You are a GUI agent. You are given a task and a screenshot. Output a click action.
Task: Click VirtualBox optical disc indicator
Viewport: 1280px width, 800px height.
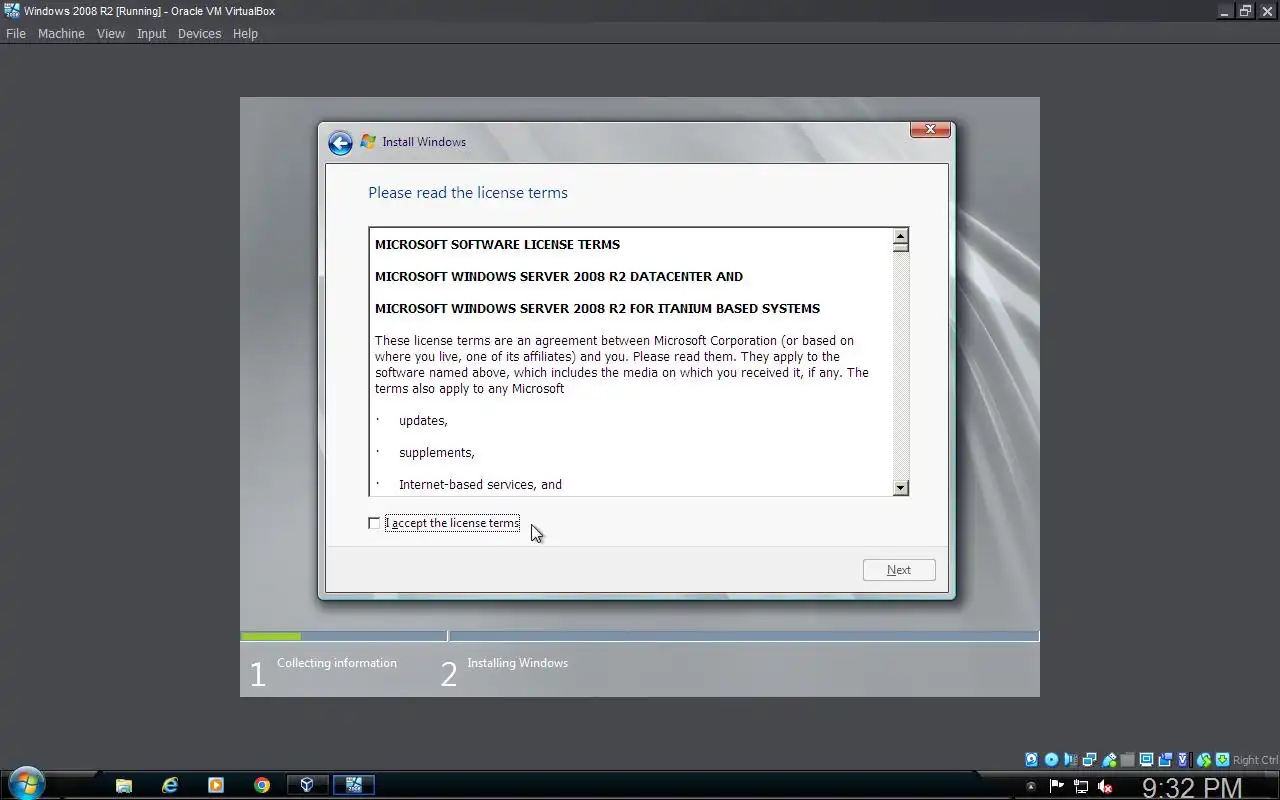pyautogui.click(x=1052, y=760)
